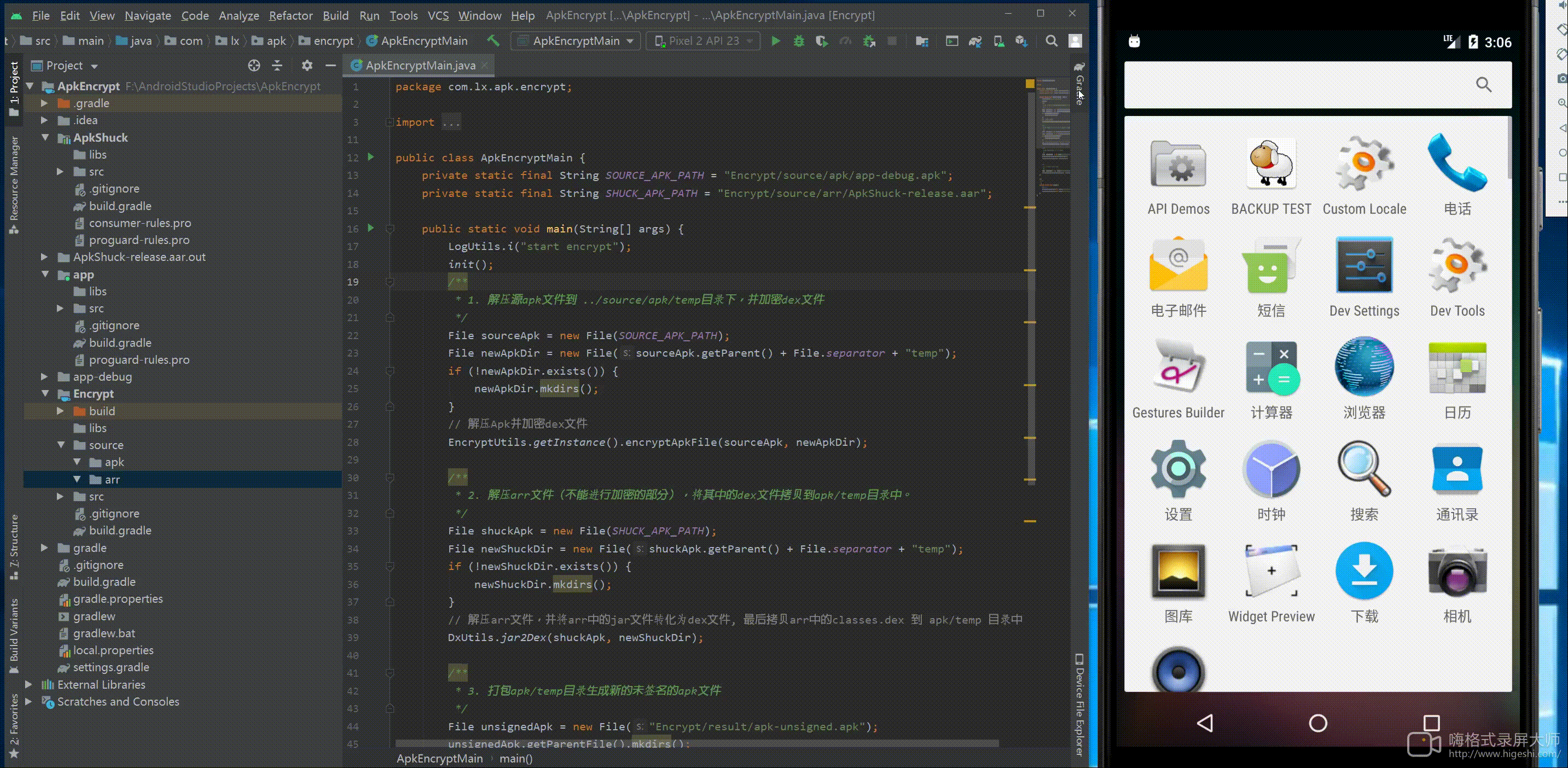1568x768 pixels.
Task: Start debugging with the bug icon
Action: coord(799,41)
